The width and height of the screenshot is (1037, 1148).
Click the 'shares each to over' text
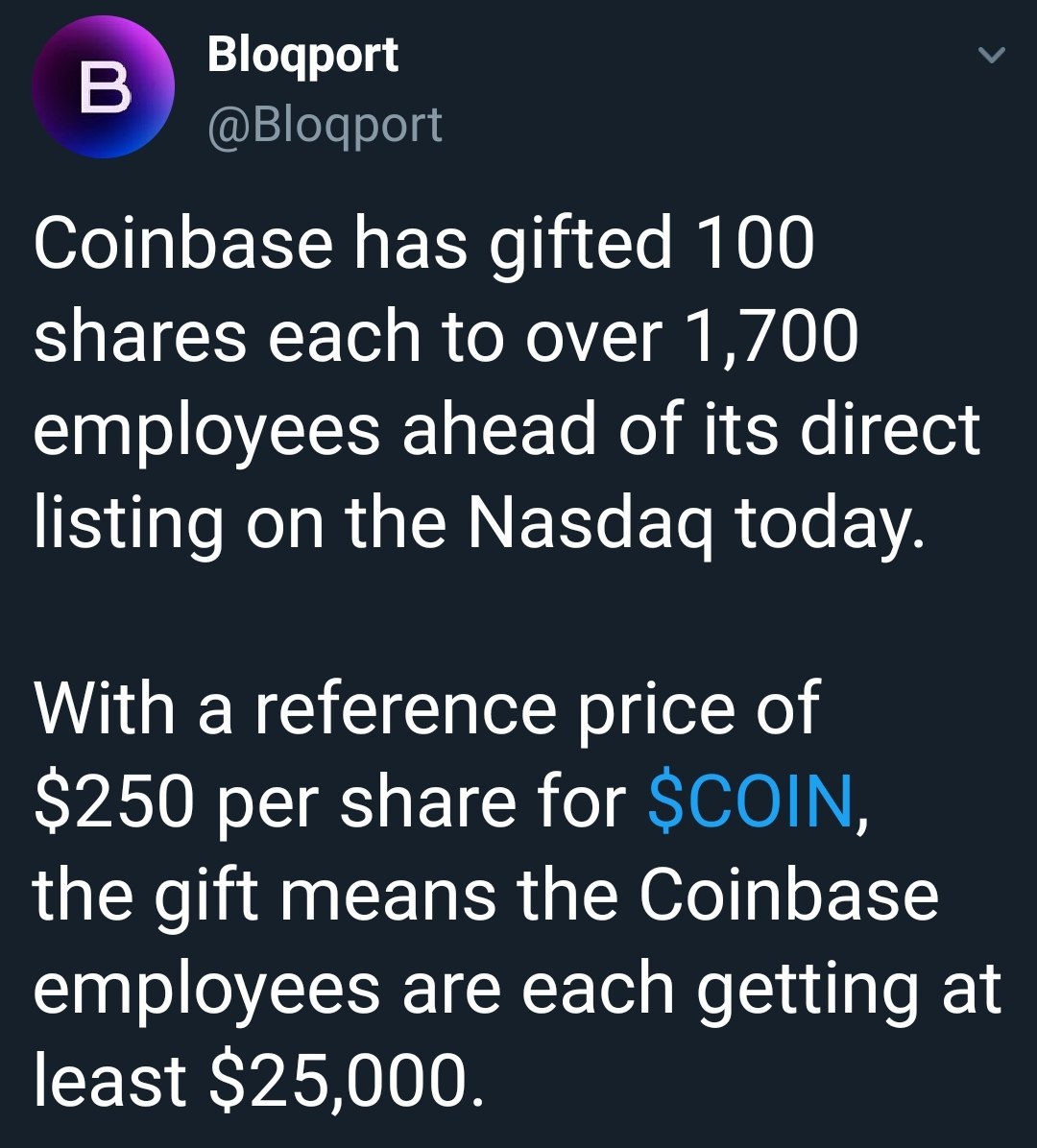(348, 338)
